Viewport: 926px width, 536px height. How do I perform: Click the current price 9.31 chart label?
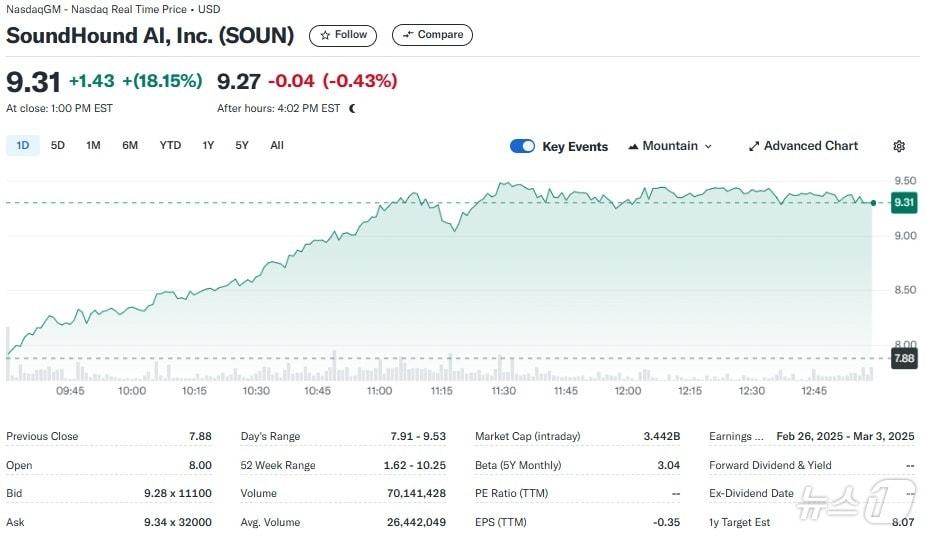(x=904, y=202)
